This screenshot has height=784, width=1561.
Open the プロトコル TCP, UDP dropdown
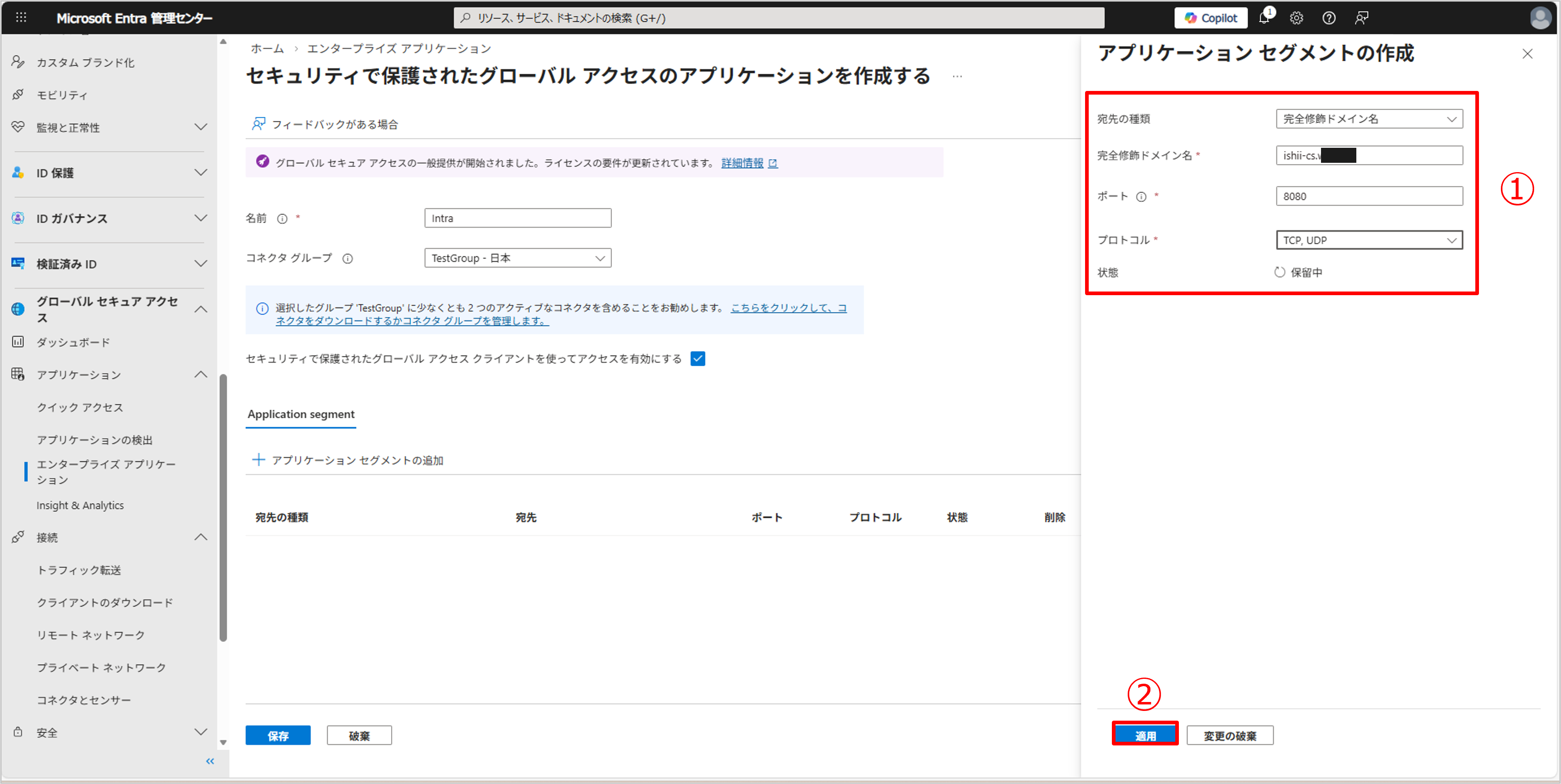coord(1369,240)
